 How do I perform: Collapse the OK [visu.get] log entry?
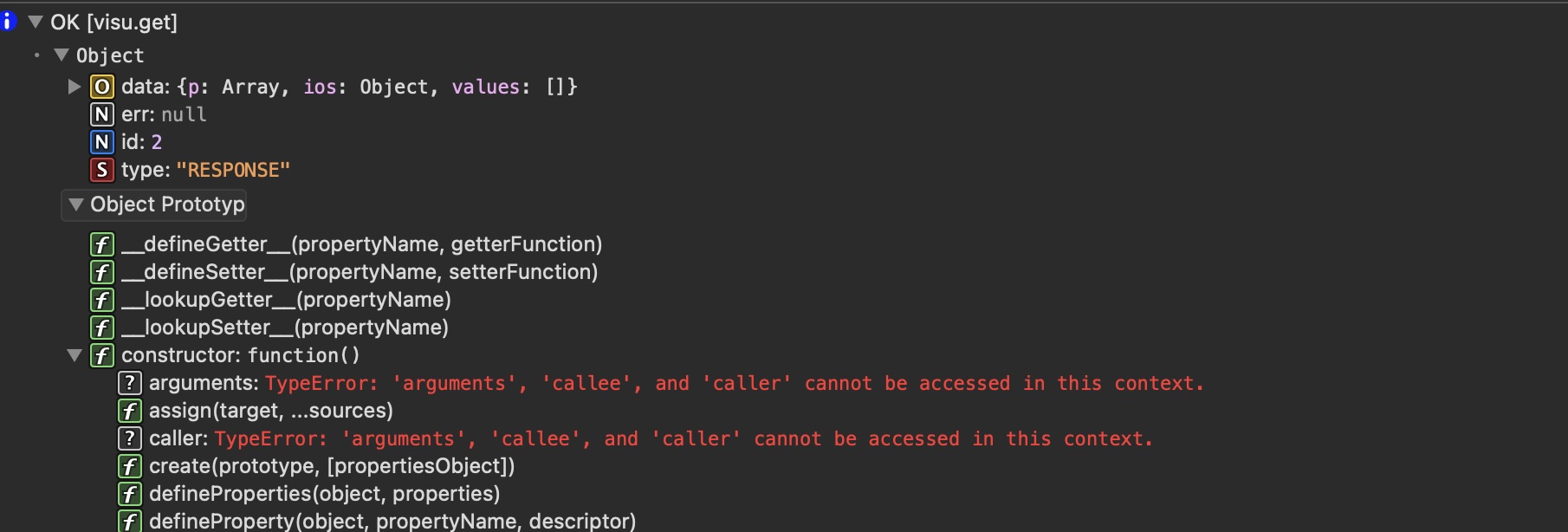click(x=36, y=22)
